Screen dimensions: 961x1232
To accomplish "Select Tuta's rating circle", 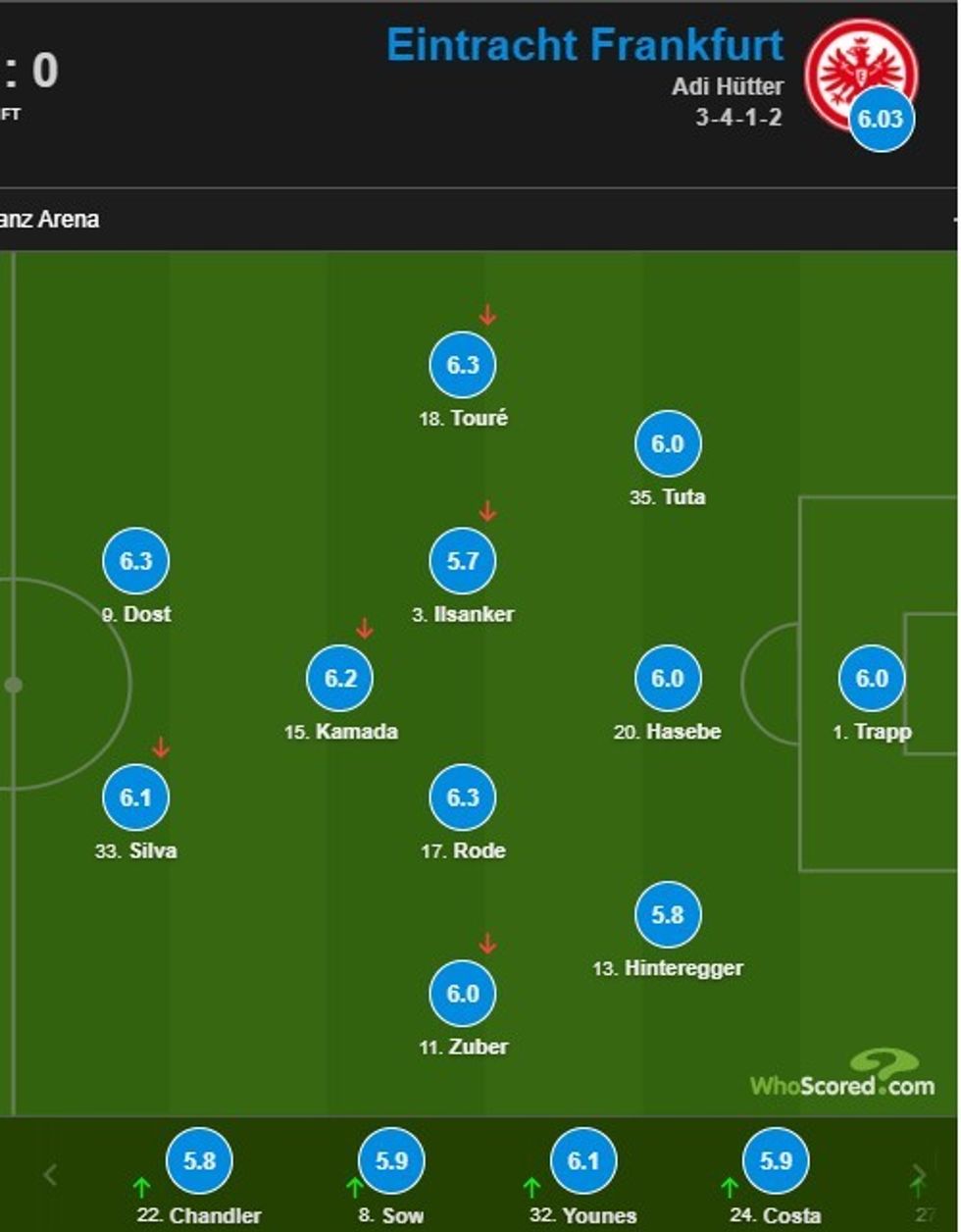I will click(x=667, y=443).
